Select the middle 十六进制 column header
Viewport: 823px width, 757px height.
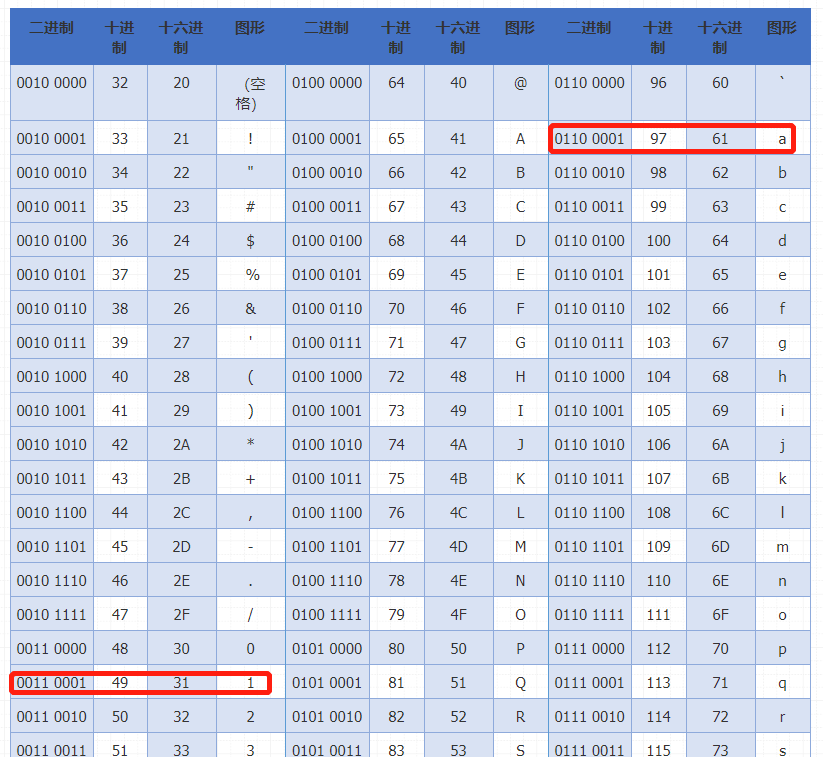[x=458, y=37]
